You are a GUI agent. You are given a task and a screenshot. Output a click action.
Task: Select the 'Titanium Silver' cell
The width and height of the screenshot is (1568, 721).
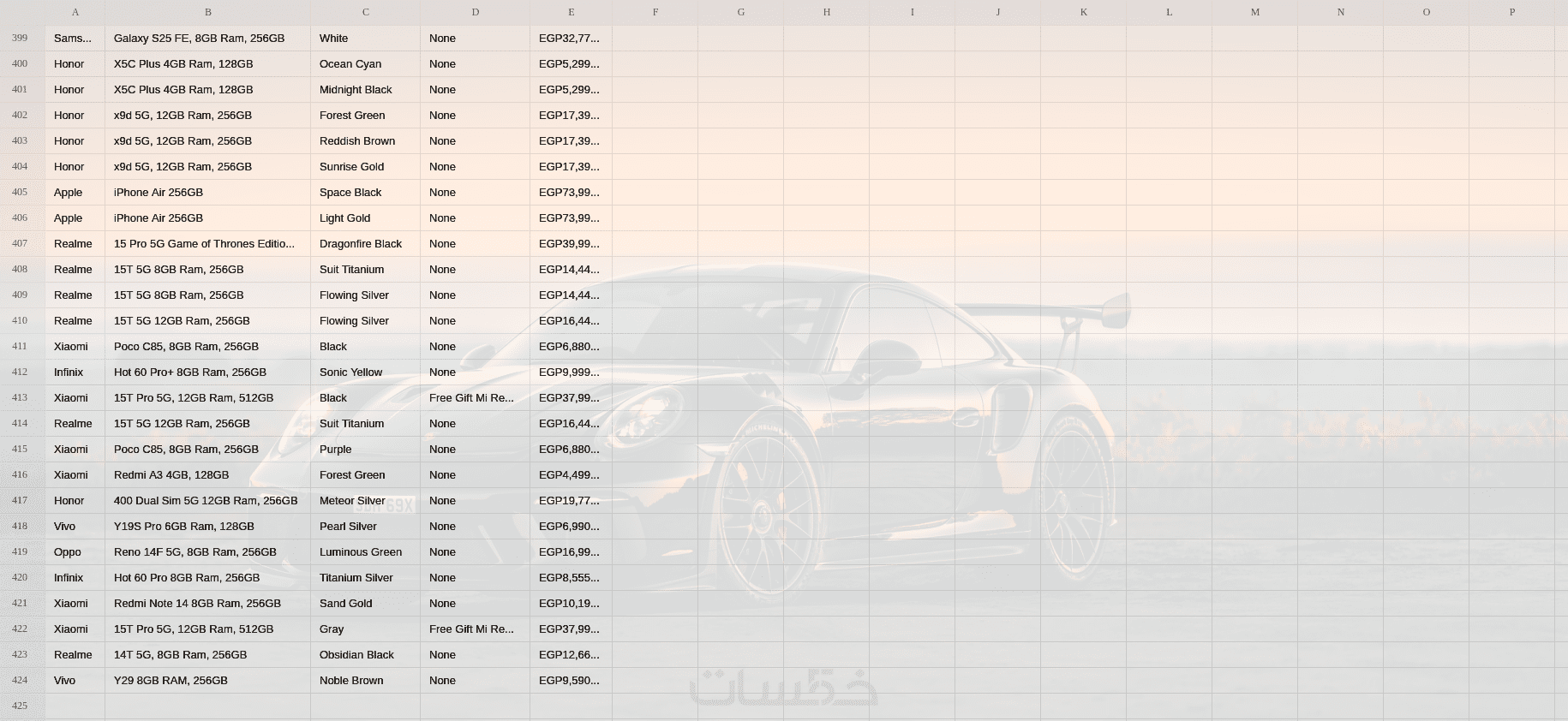click(366, 578)
